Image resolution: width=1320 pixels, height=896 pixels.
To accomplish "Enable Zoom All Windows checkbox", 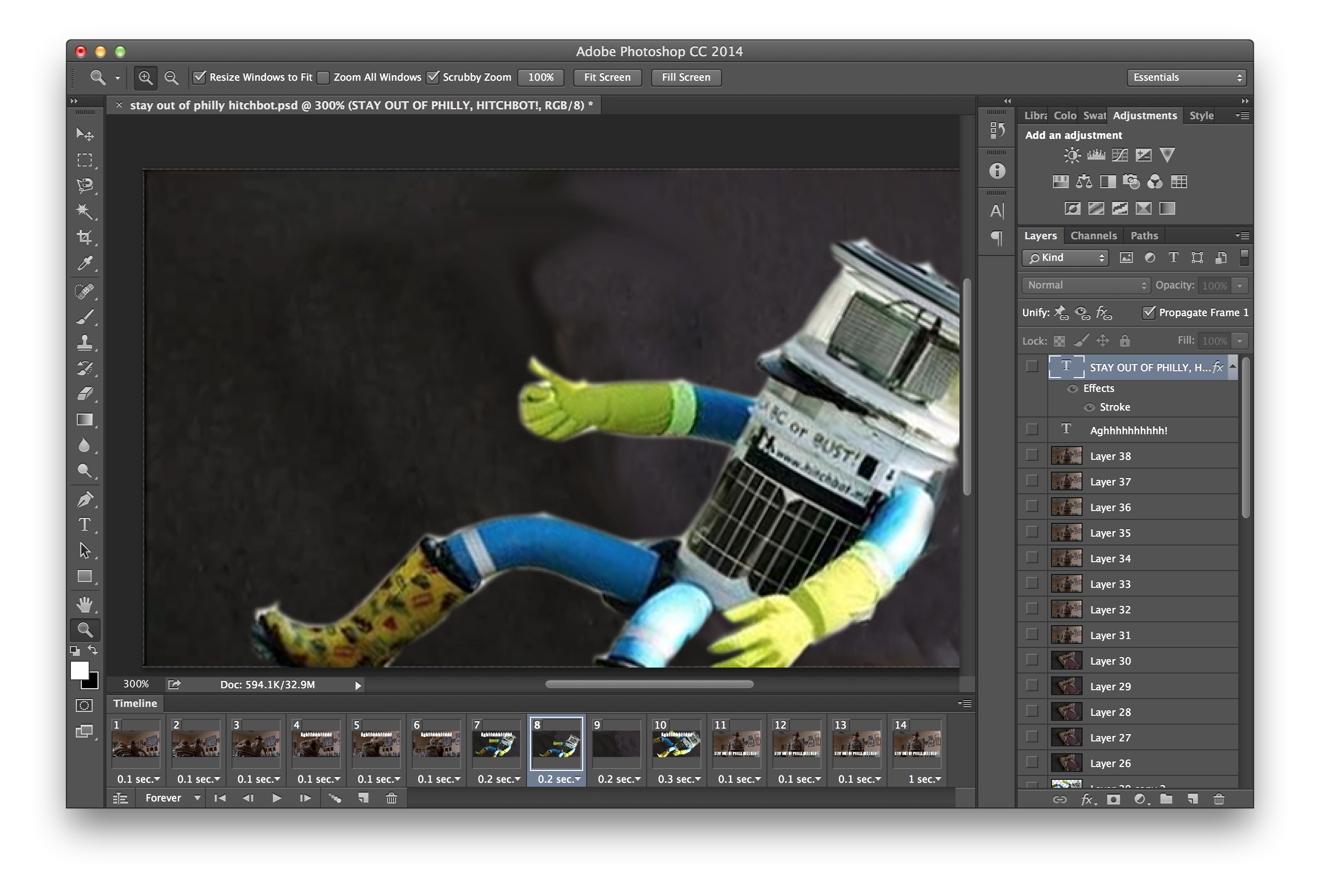I will [323, 77].
